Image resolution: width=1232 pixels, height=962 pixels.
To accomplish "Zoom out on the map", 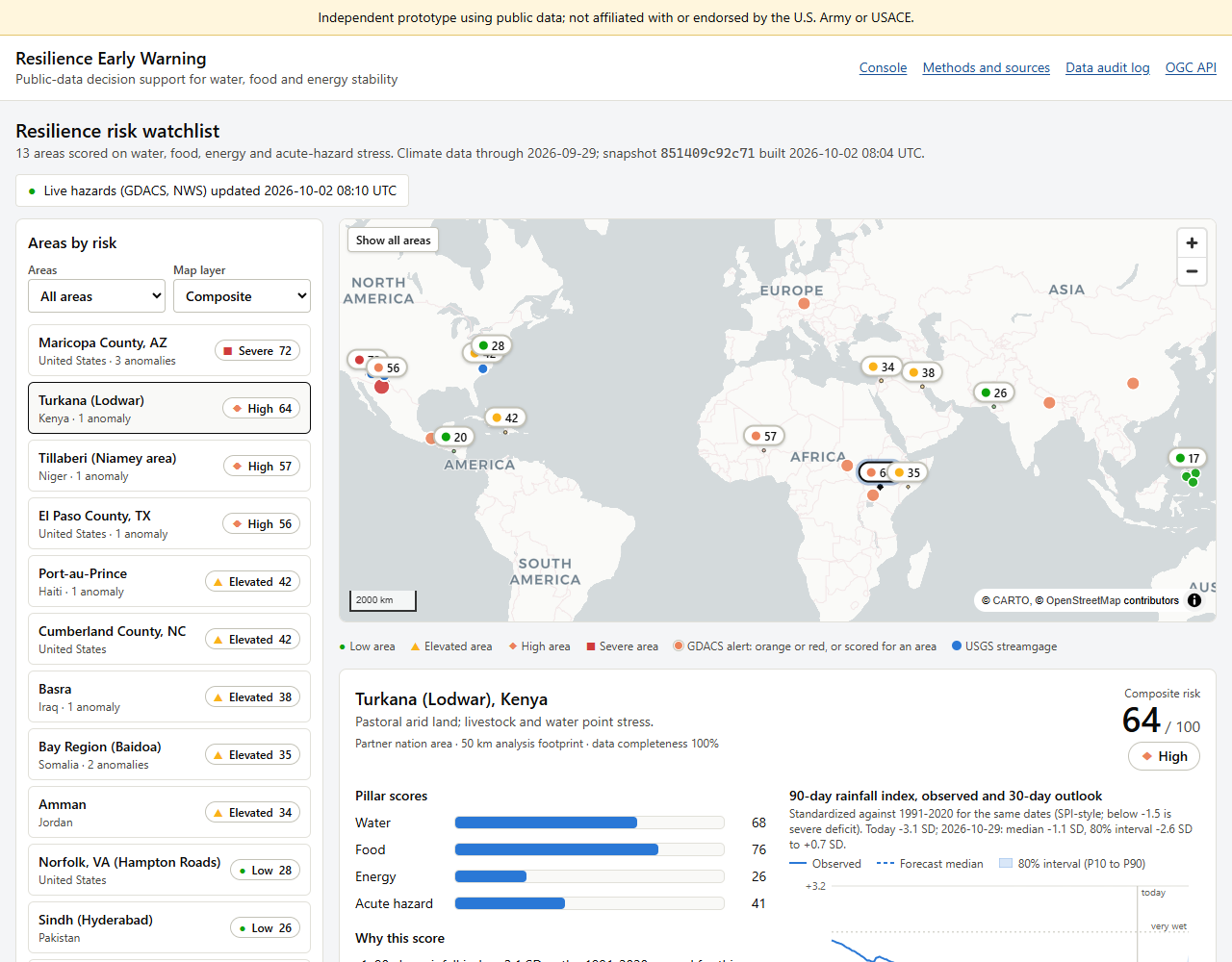I will pos(1192,271).
